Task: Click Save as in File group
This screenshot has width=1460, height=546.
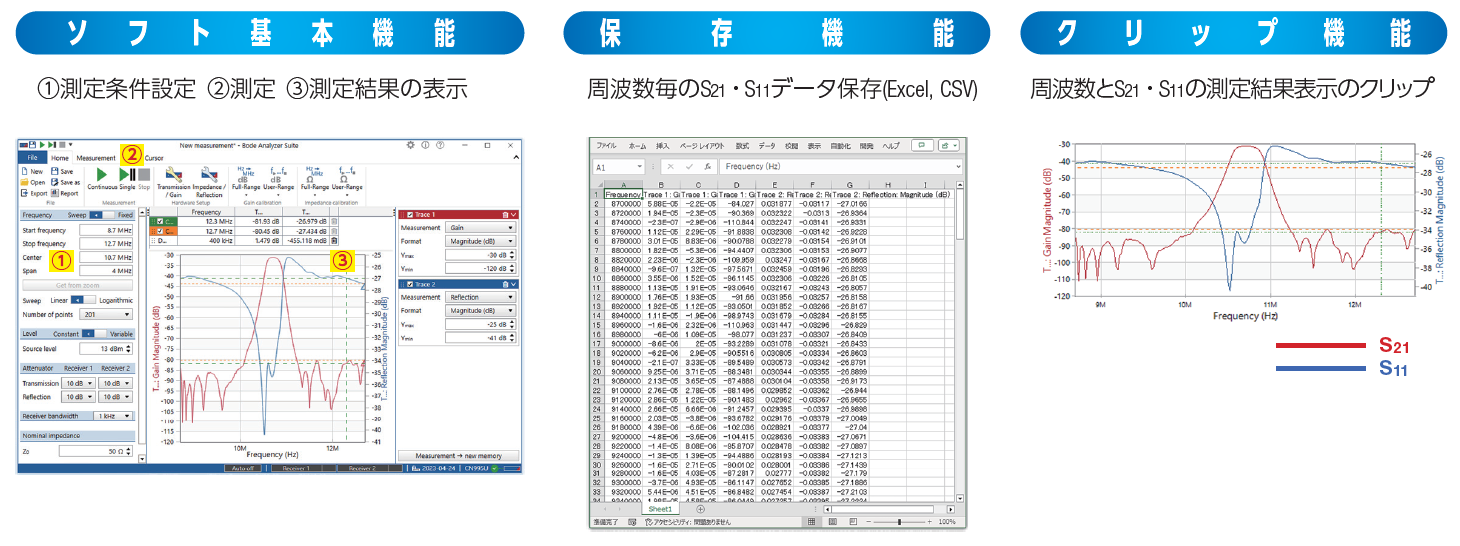Action: pyautogui.click(x=65, y=182)
